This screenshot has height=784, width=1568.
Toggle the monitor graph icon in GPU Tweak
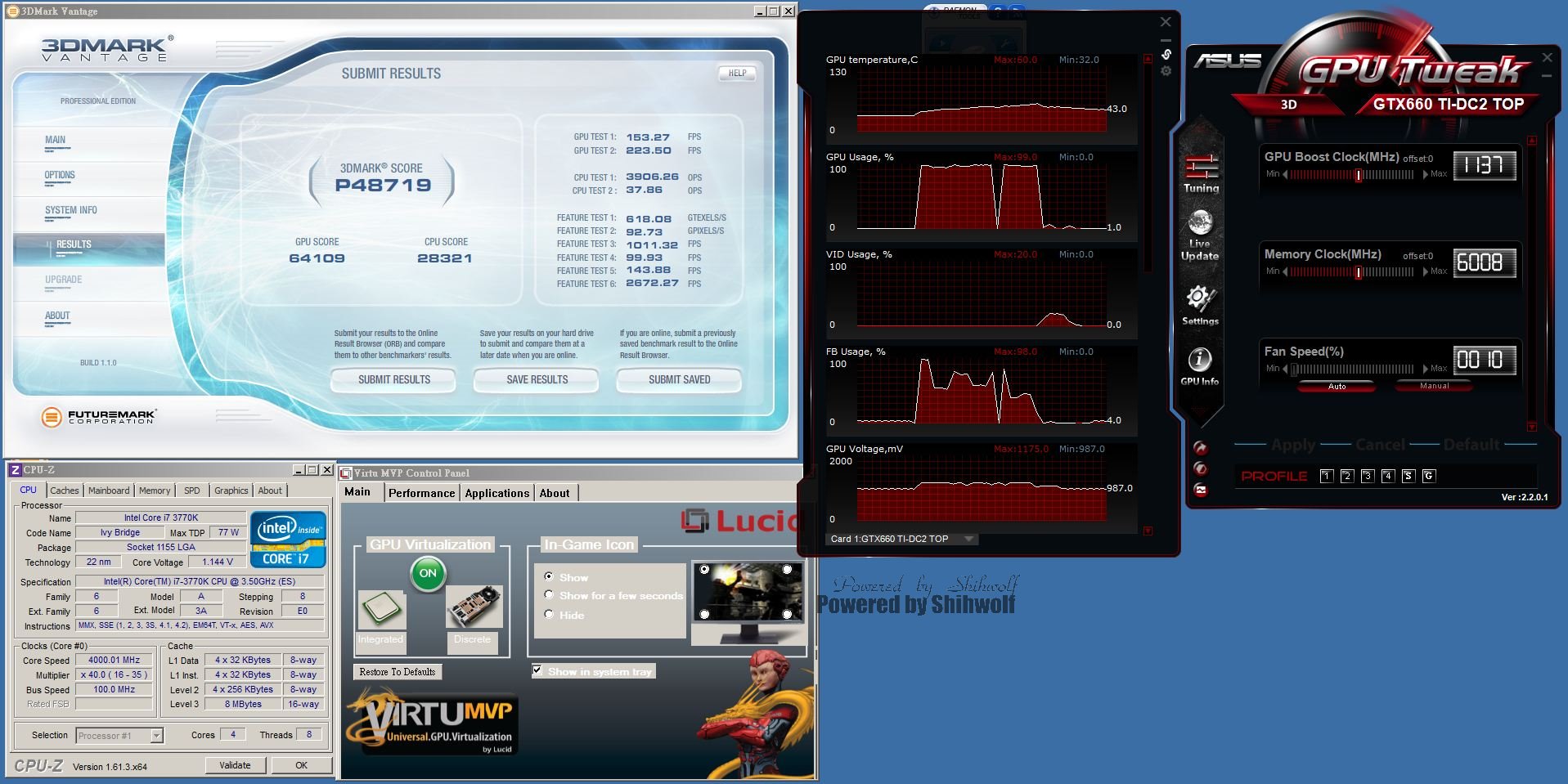1201,490
